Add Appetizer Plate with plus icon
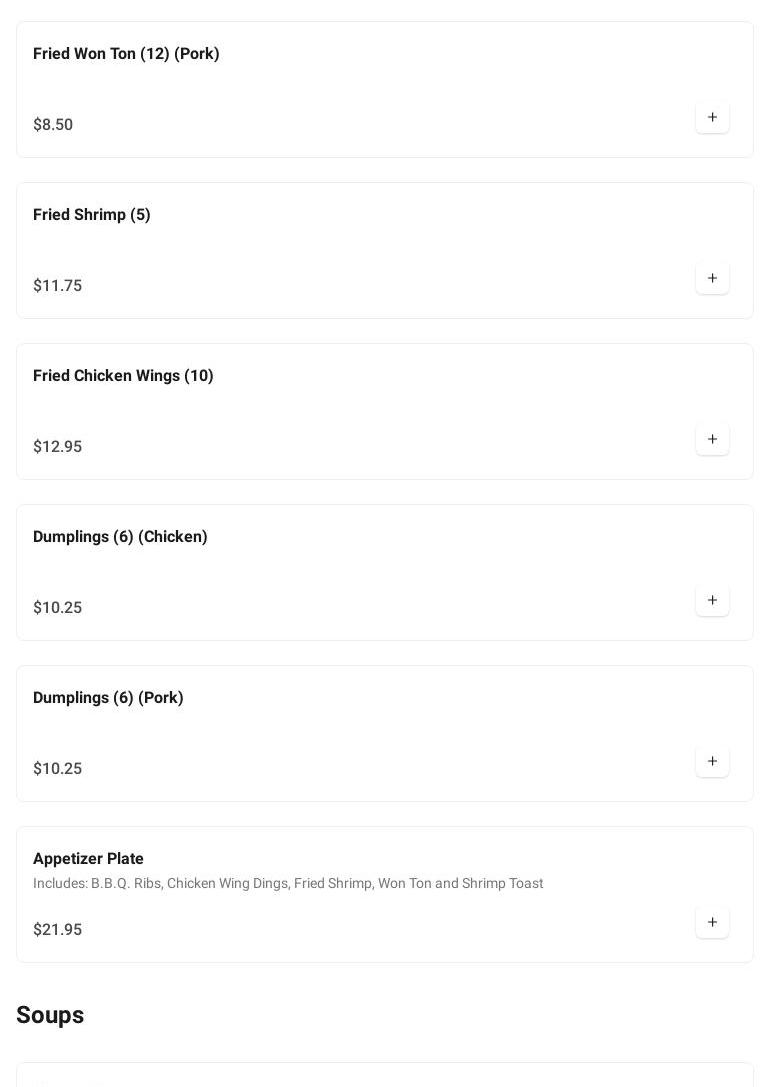This screenshot has height=1087, width=770. coord(712,922)
